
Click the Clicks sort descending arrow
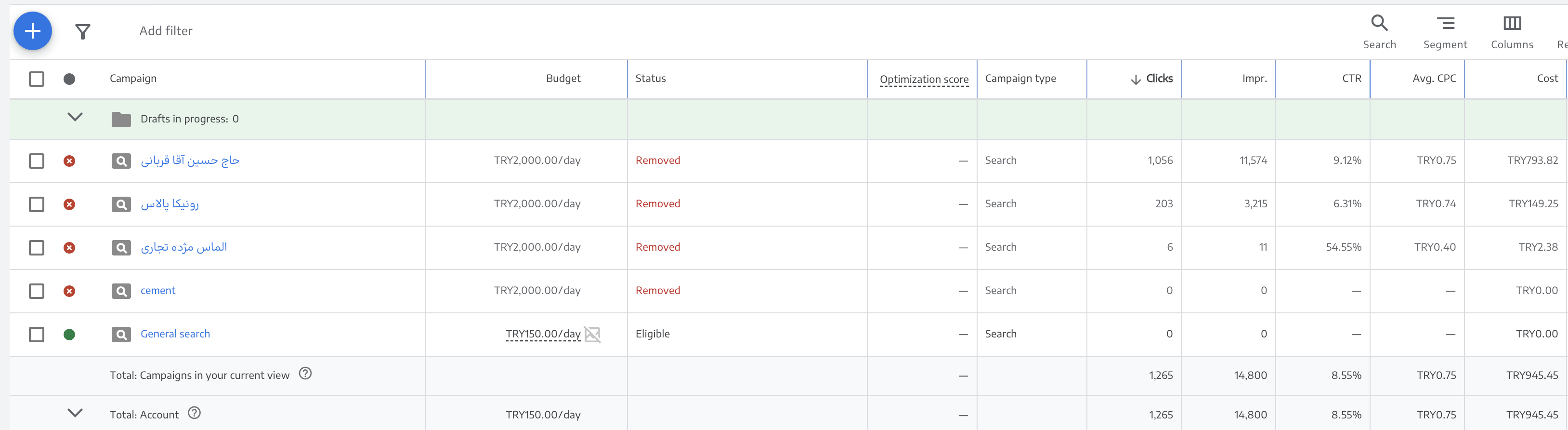tap(1136, 80)
